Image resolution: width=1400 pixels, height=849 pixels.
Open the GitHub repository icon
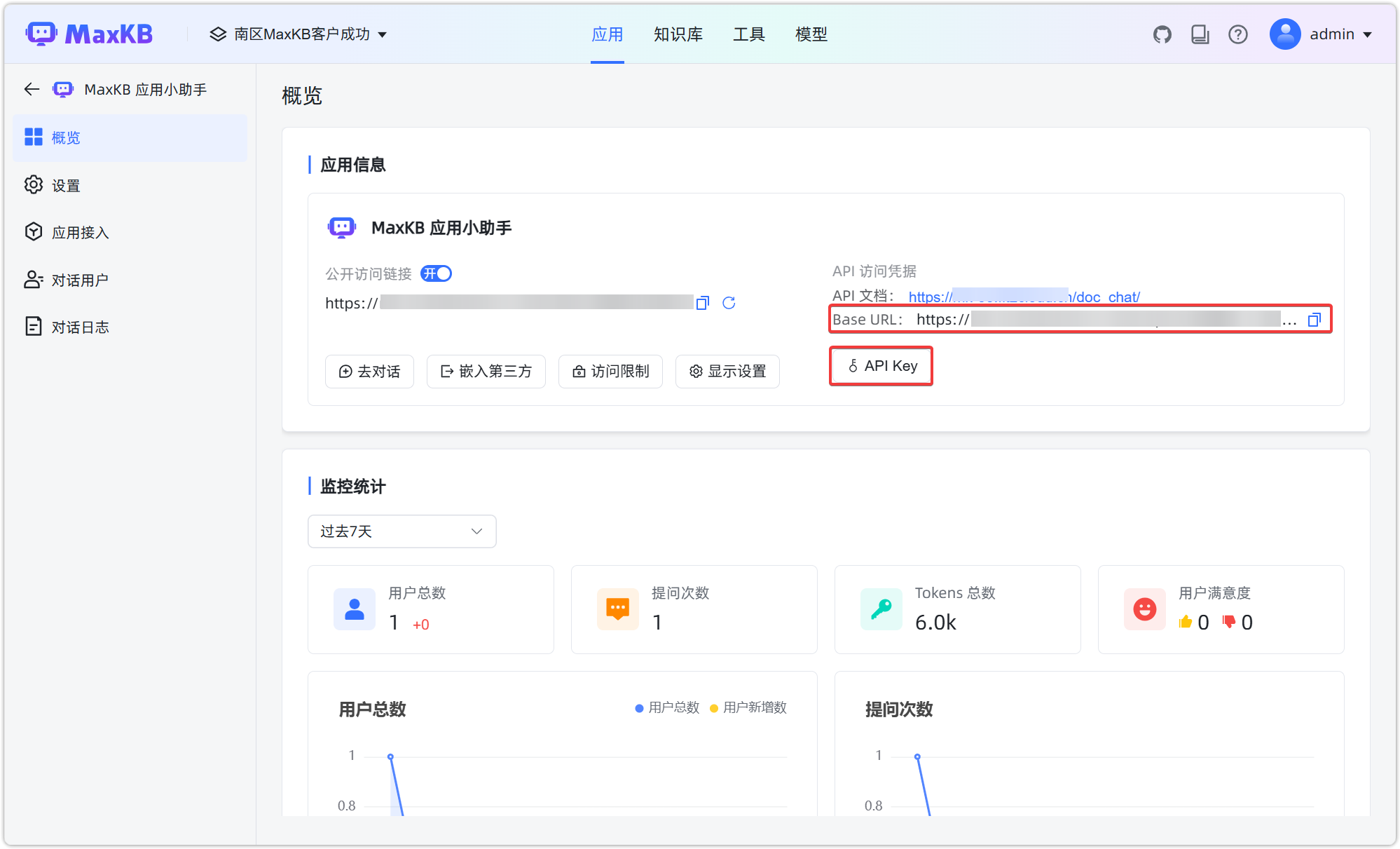pos(1162,34)
